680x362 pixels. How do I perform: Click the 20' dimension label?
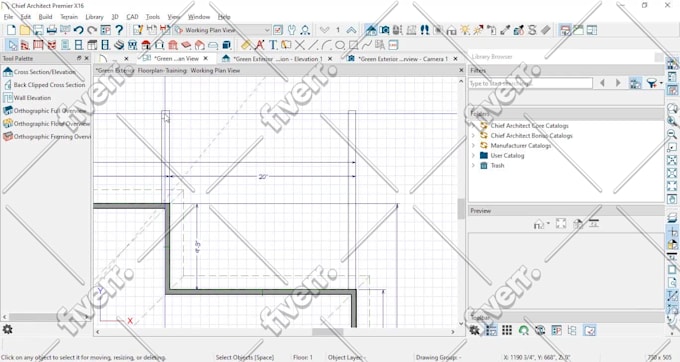(263, 177)
